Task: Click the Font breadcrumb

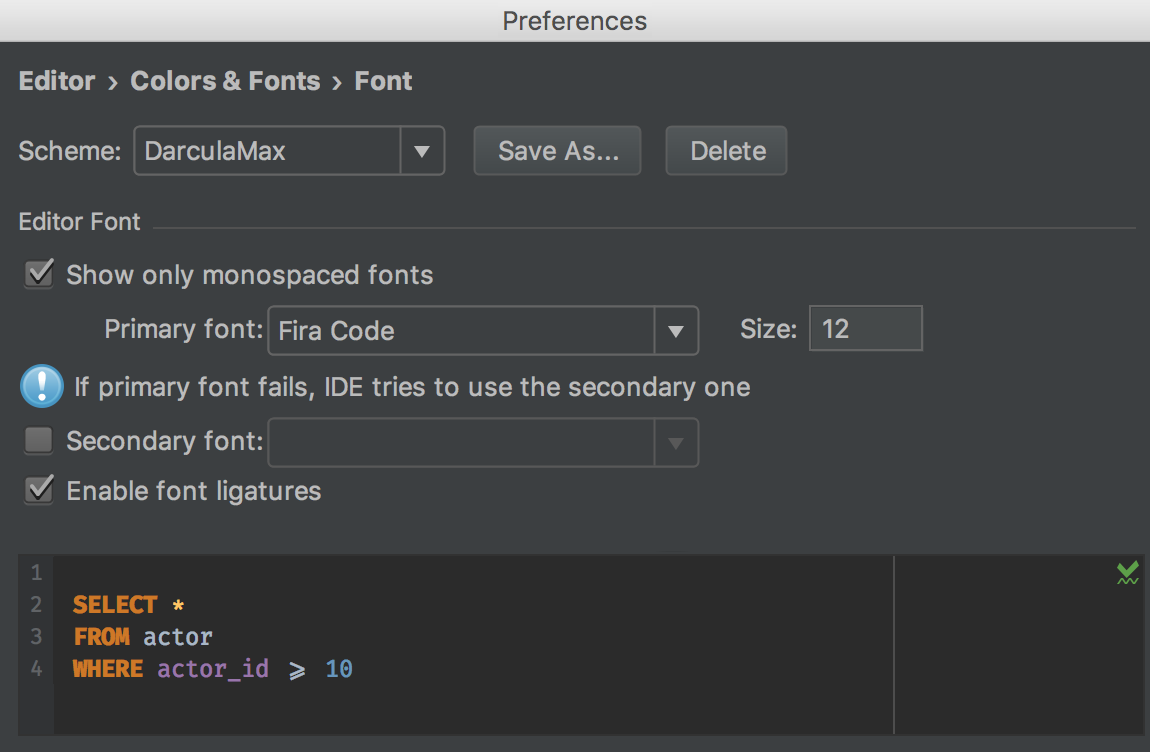Action: tap(383, 81)
